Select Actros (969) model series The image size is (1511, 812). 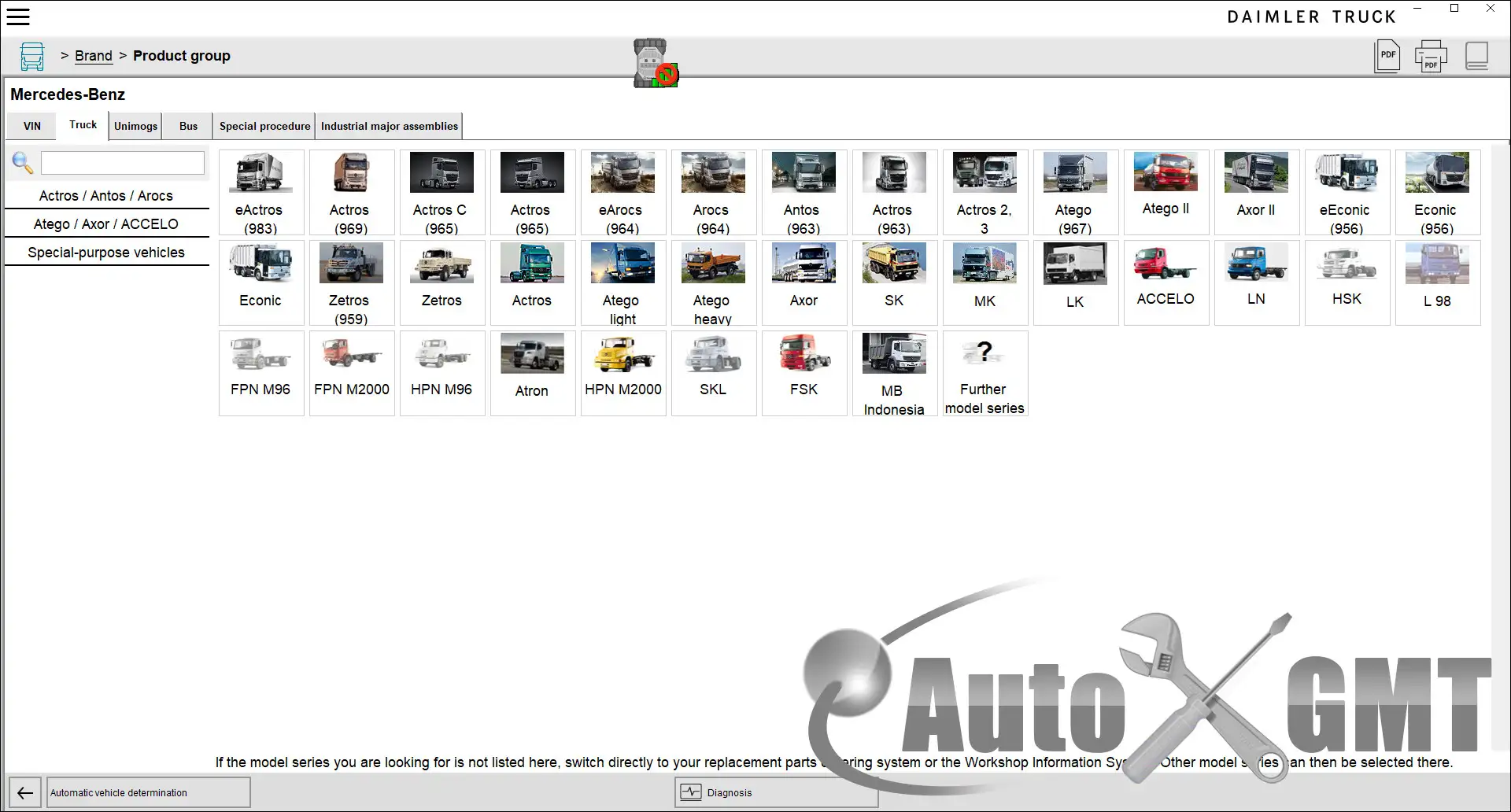[x=352, y=193]
